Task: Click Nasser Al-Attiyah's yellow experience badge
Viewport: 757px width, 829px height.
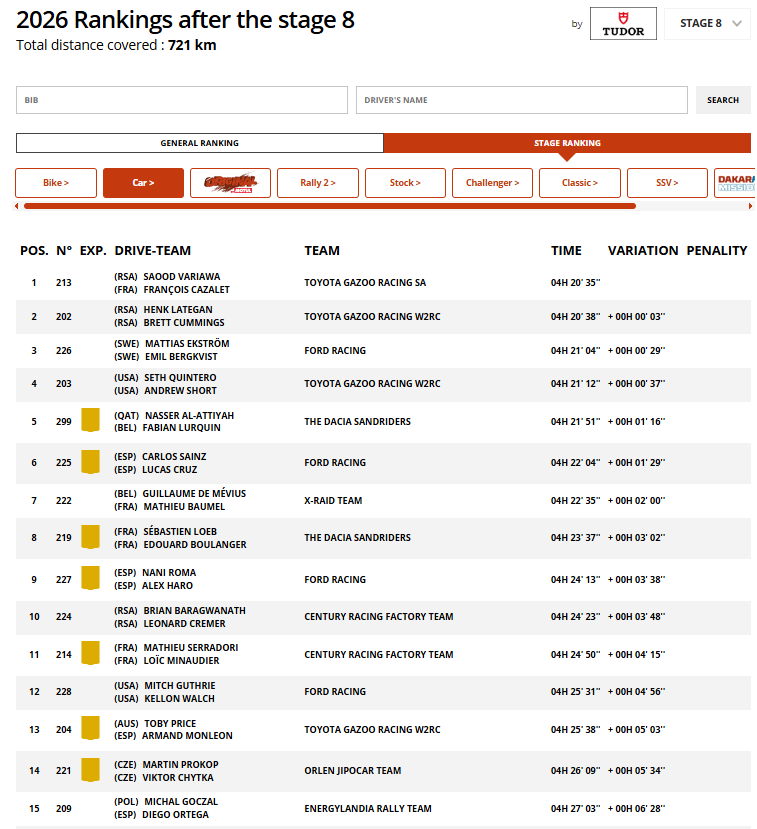Action: [90, 420]
